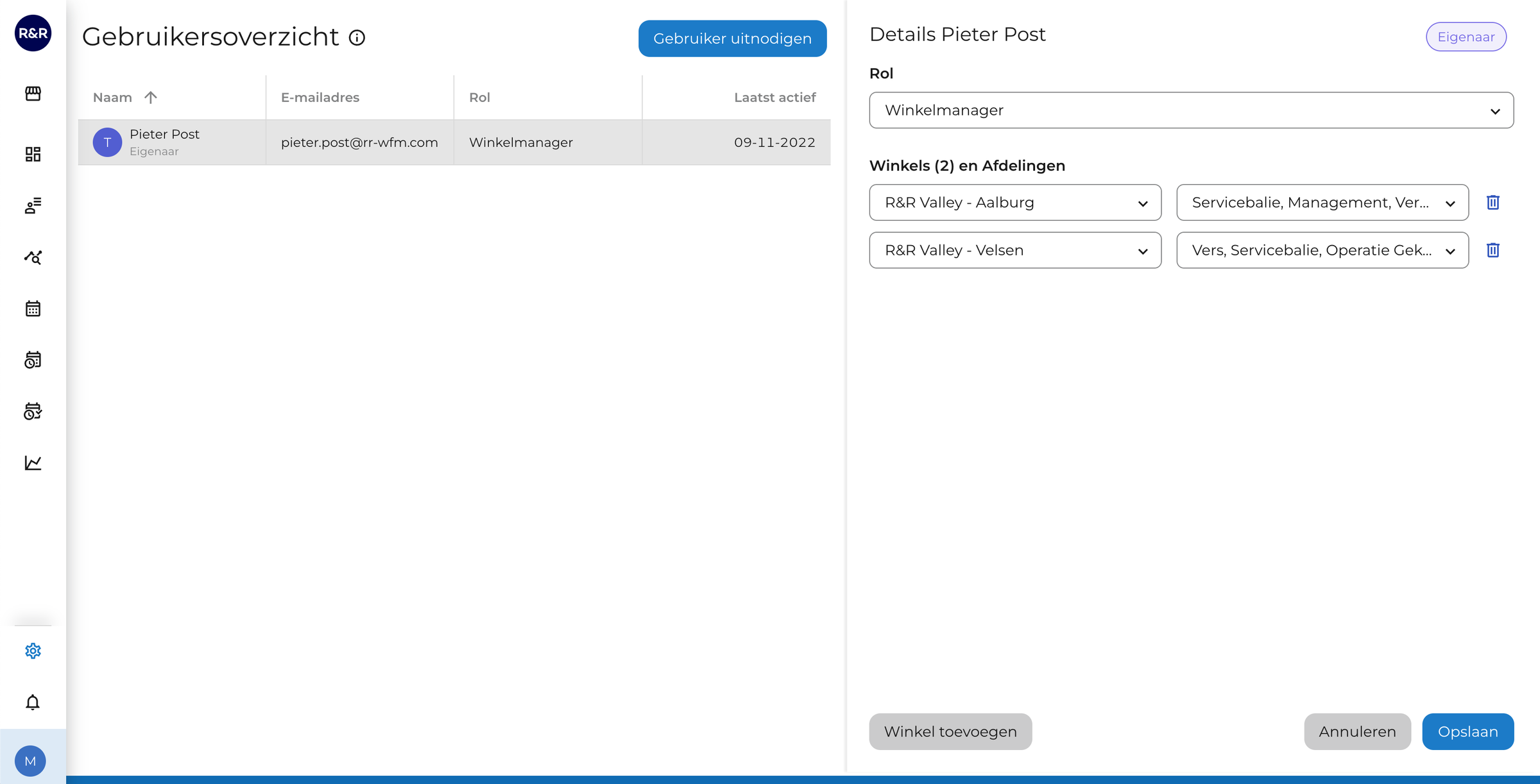1540x784 pixels.
Task: Open the dashboard icon in sidebar
Action: (x=33, y=154)
